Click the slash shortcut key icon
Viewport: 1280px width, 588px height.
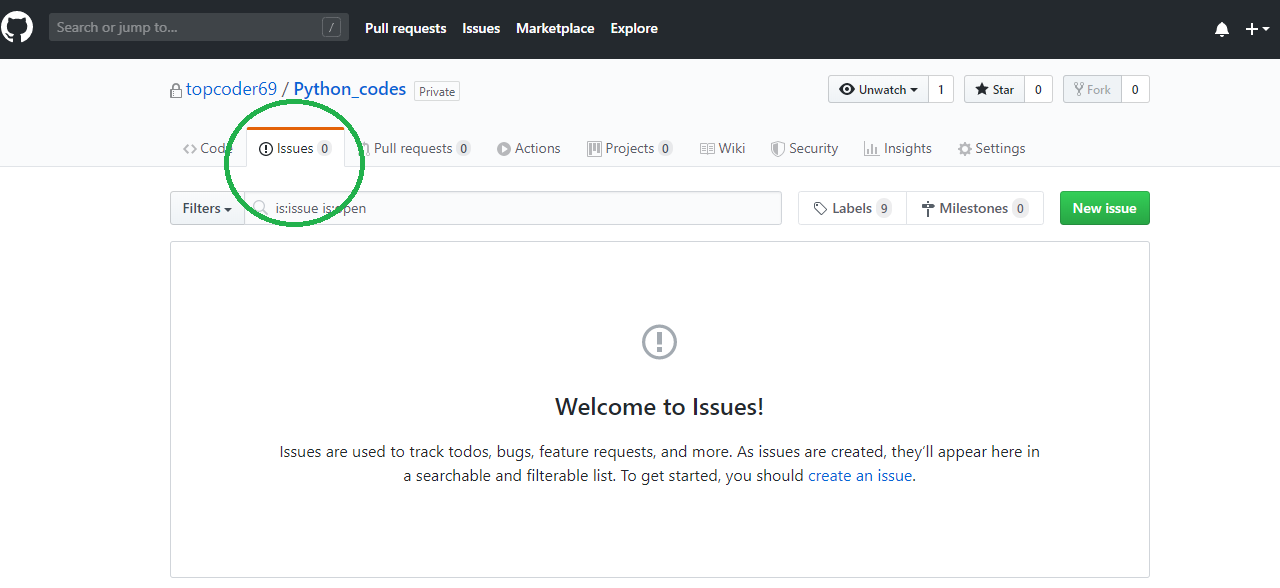tap(331, 28)
